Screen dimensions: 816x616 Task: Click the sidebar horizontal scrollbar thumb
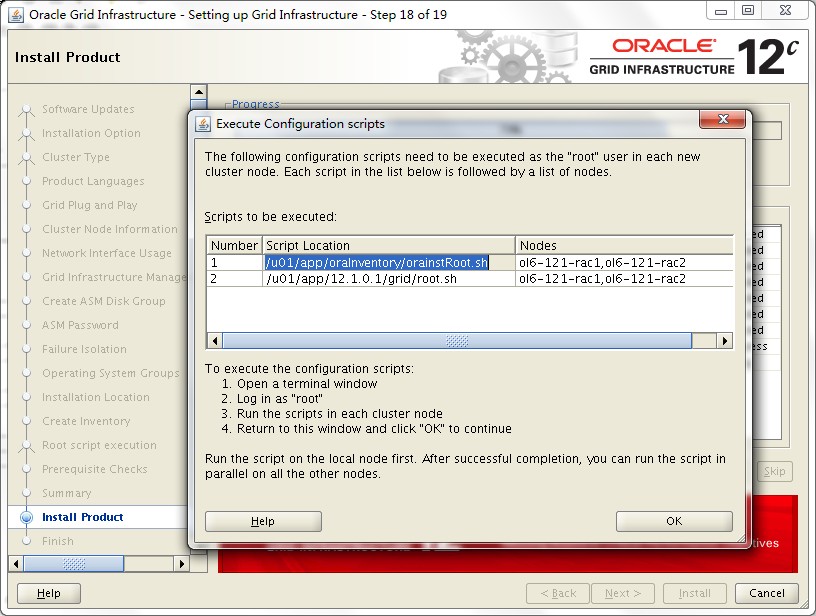74,563
